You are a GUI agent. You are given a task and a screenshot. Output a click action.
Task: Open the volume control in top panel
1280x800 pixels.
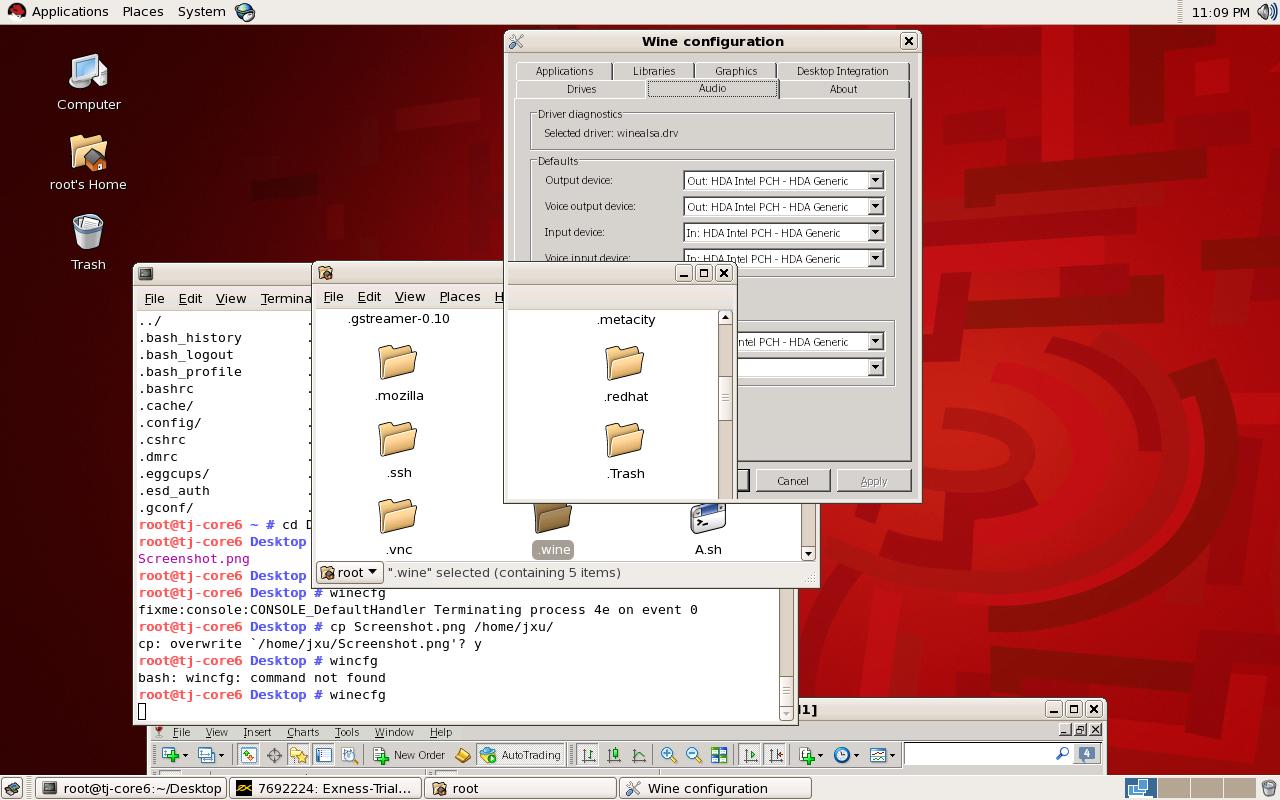1267,12
